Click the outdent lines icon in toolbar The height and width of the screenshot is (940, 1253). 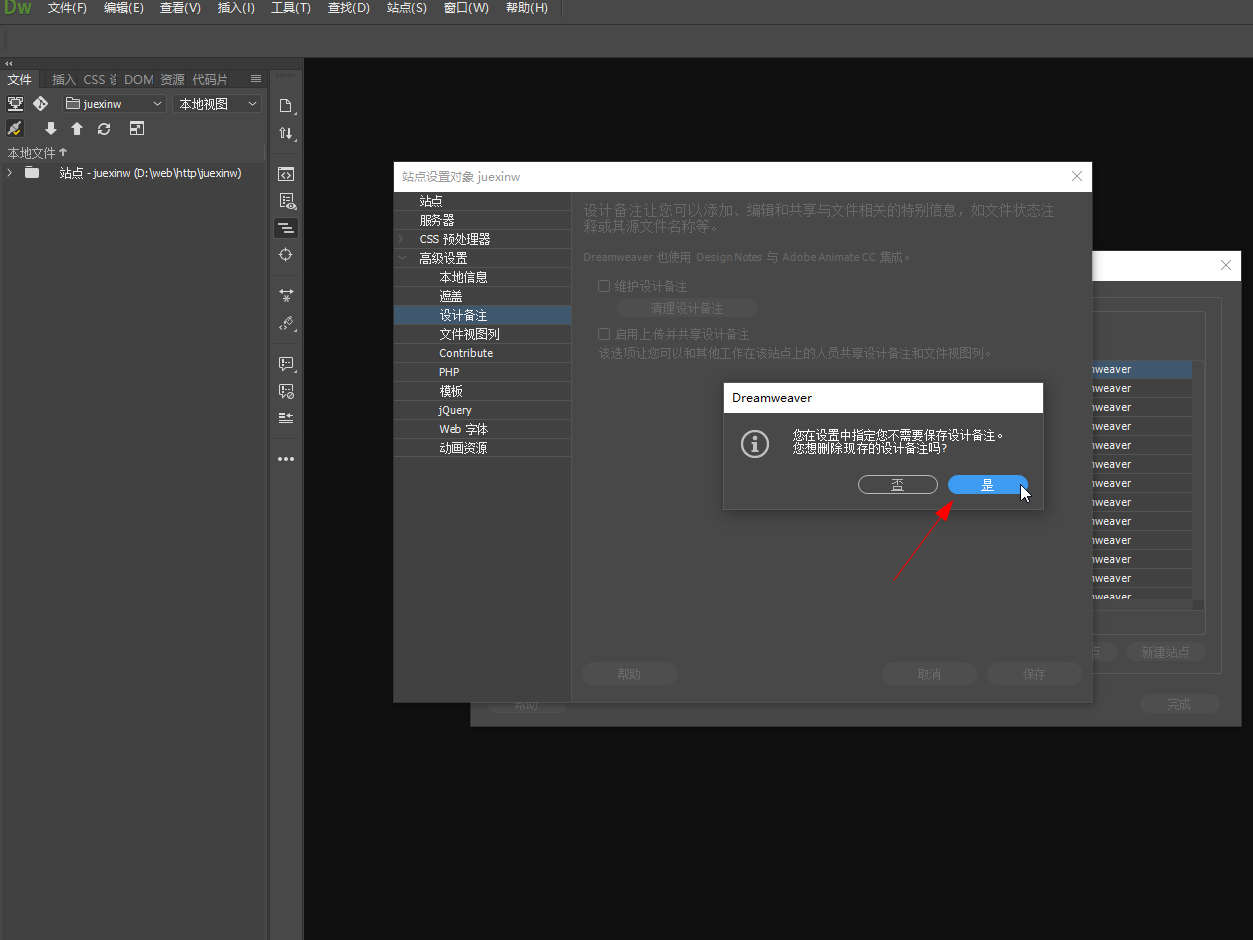click(x=286, y=418)
